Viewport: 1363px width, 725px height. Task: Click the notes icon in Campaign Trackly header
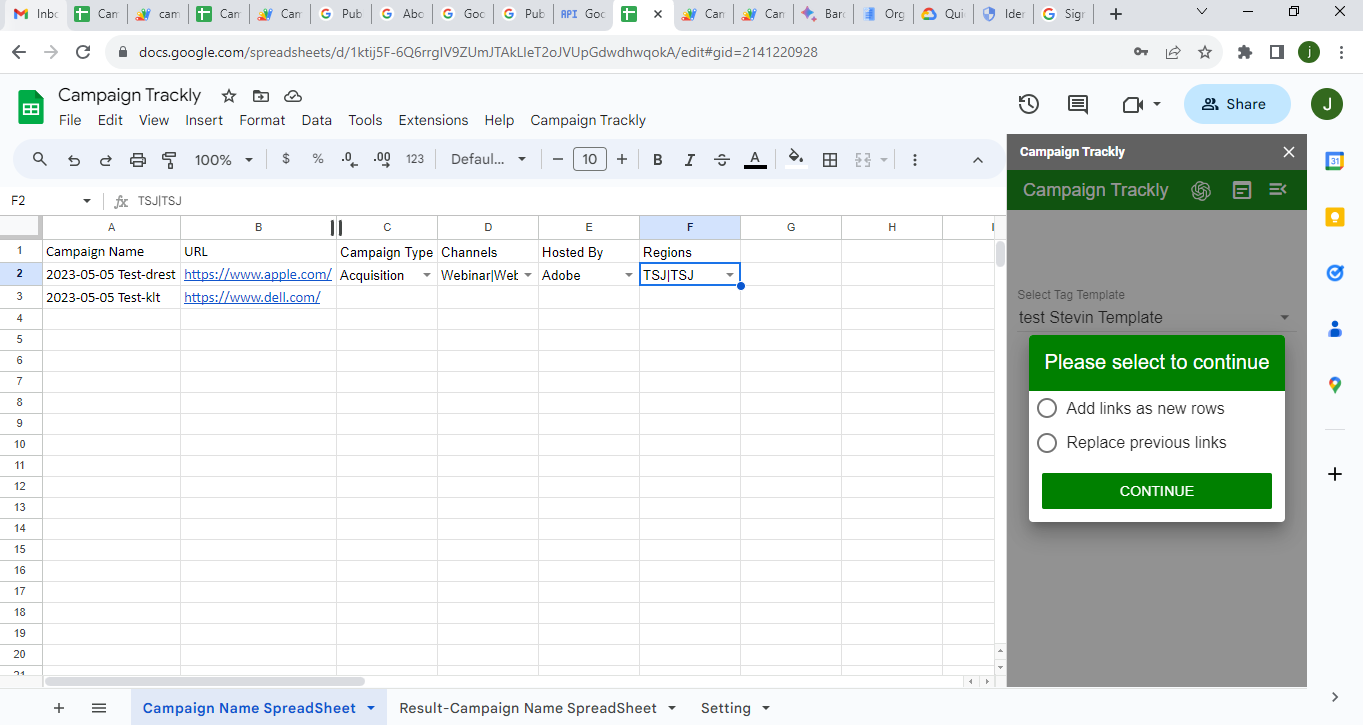tap(1242, 189)
